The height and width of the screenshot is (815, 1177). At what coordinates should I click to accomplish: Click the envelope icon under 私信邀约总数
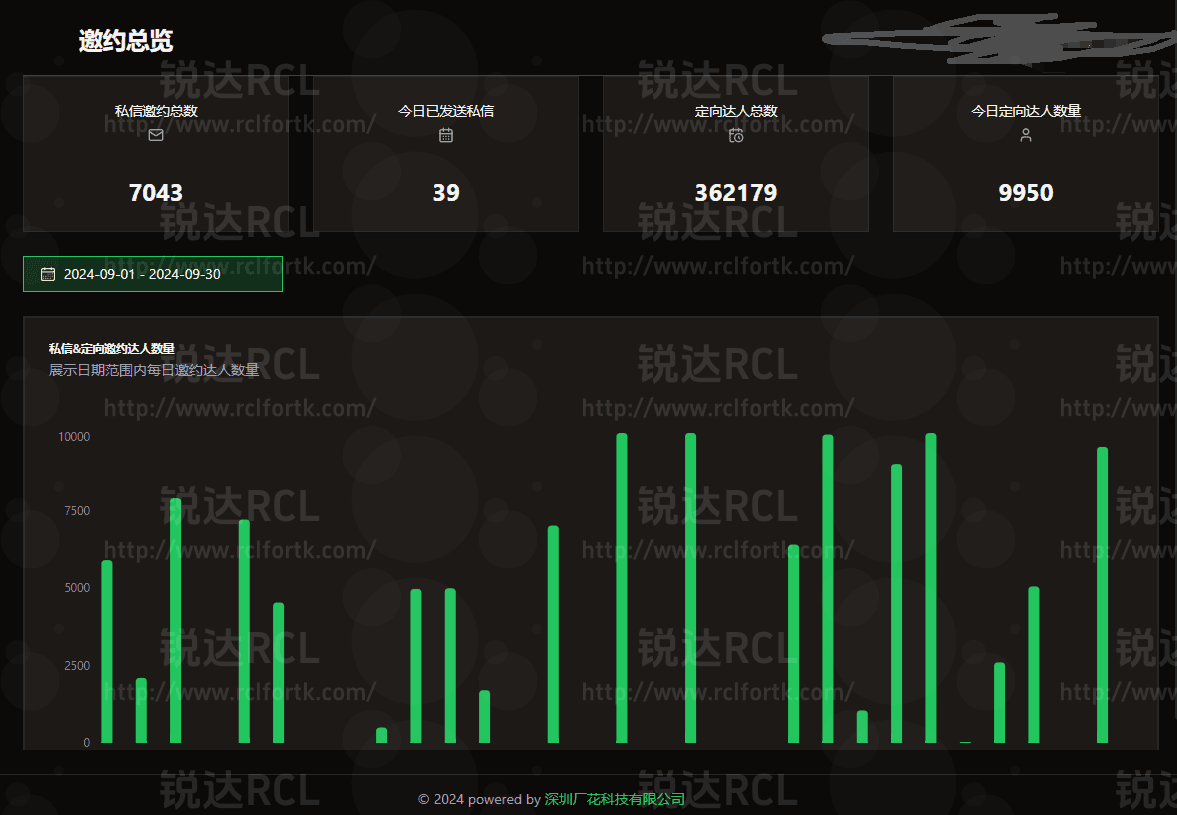(x=155, y=135)
